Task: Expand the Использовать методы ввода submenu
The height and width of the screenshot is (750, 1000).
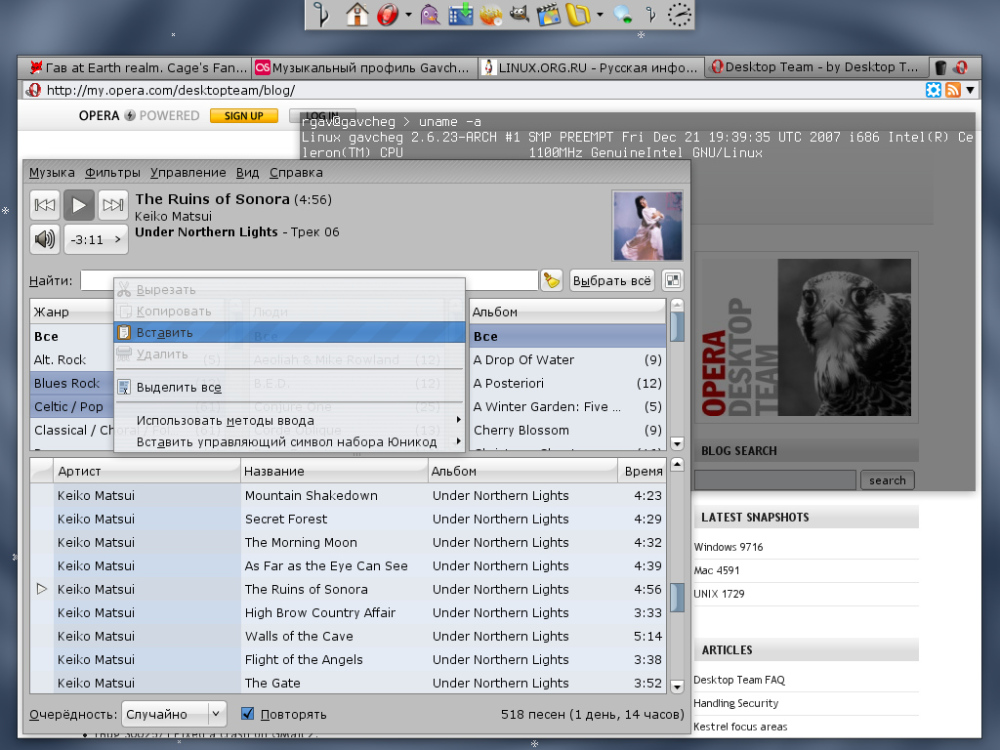Action: pyautogui.click(x=290, y=420)
